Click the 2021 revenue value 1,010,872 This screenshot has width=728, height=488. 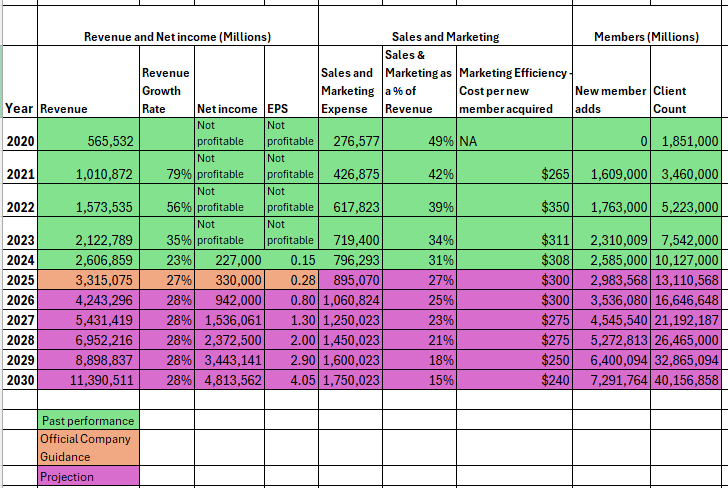coord(88,167)
